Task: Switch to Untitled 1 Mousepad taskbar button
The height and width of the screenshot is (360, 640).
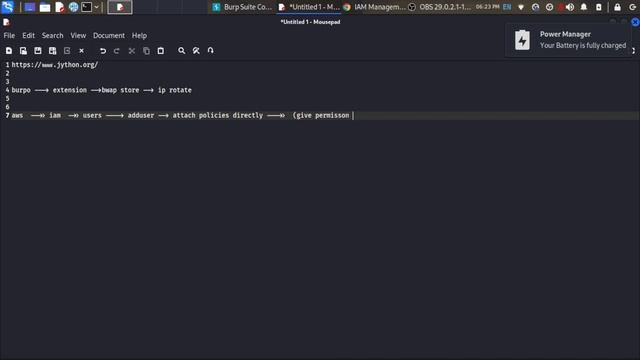Action: [x=309, y=7]
